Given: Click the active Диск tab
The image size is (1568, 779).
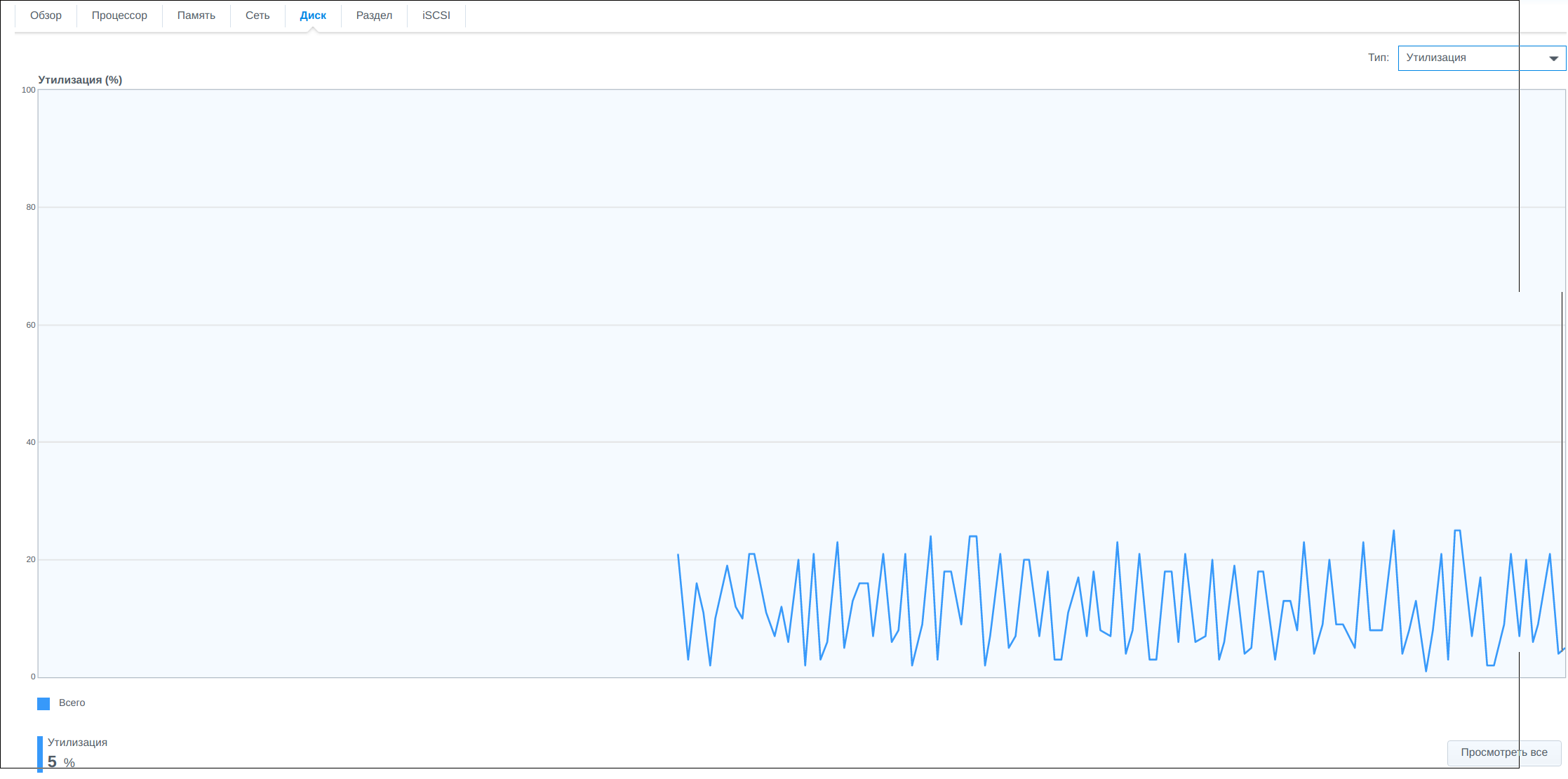Looking at the screenshot, I should 313,15.
